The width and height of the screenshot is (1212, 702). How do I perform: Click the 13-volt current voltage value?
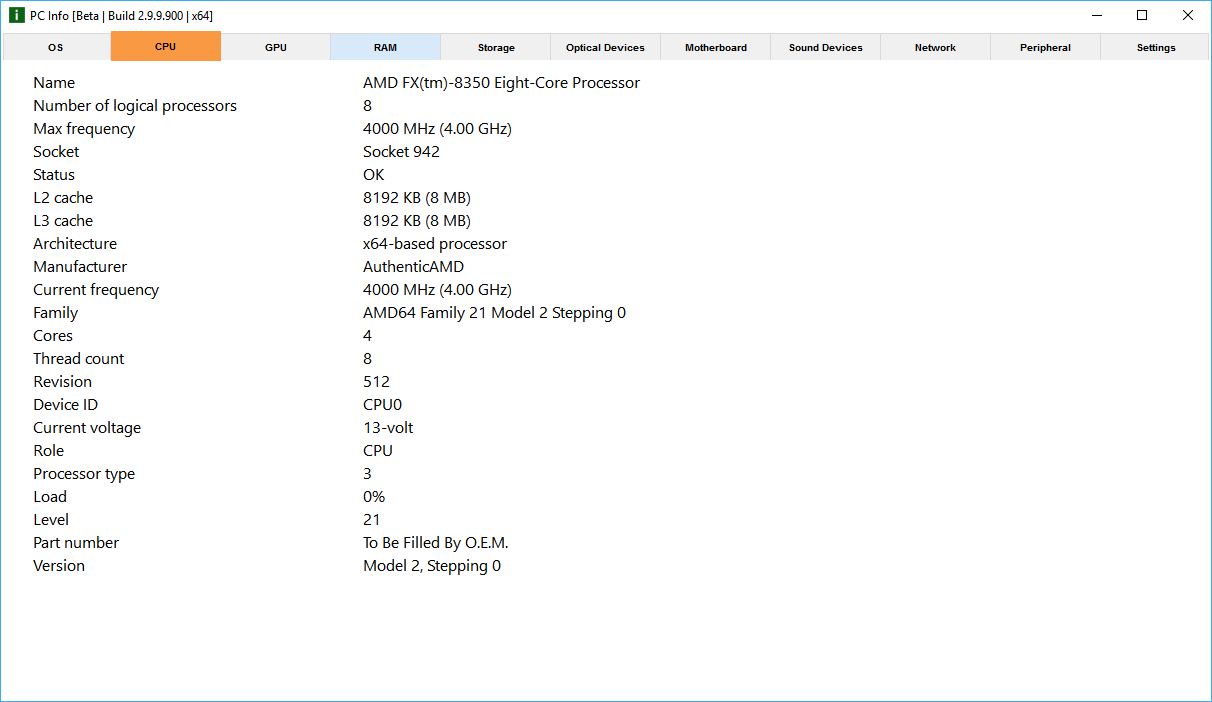coord(388,428)
